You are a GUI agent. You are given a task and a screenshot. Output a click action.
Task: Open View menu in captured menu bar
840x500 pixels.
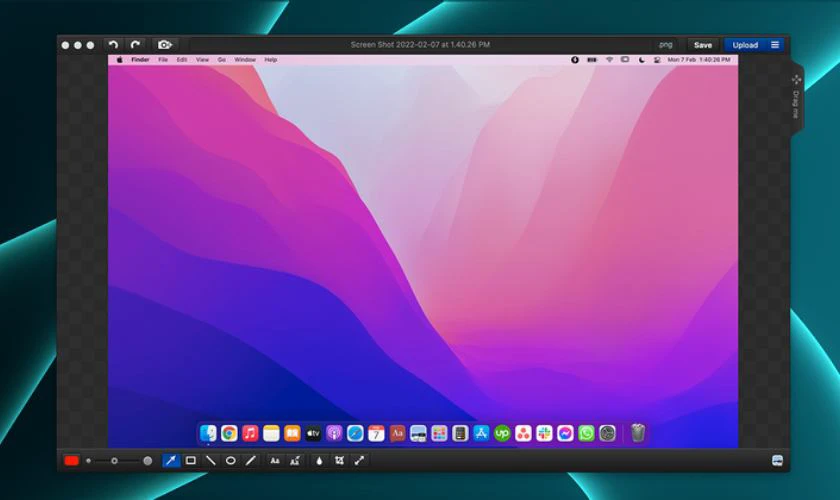[x=202, y=60]
